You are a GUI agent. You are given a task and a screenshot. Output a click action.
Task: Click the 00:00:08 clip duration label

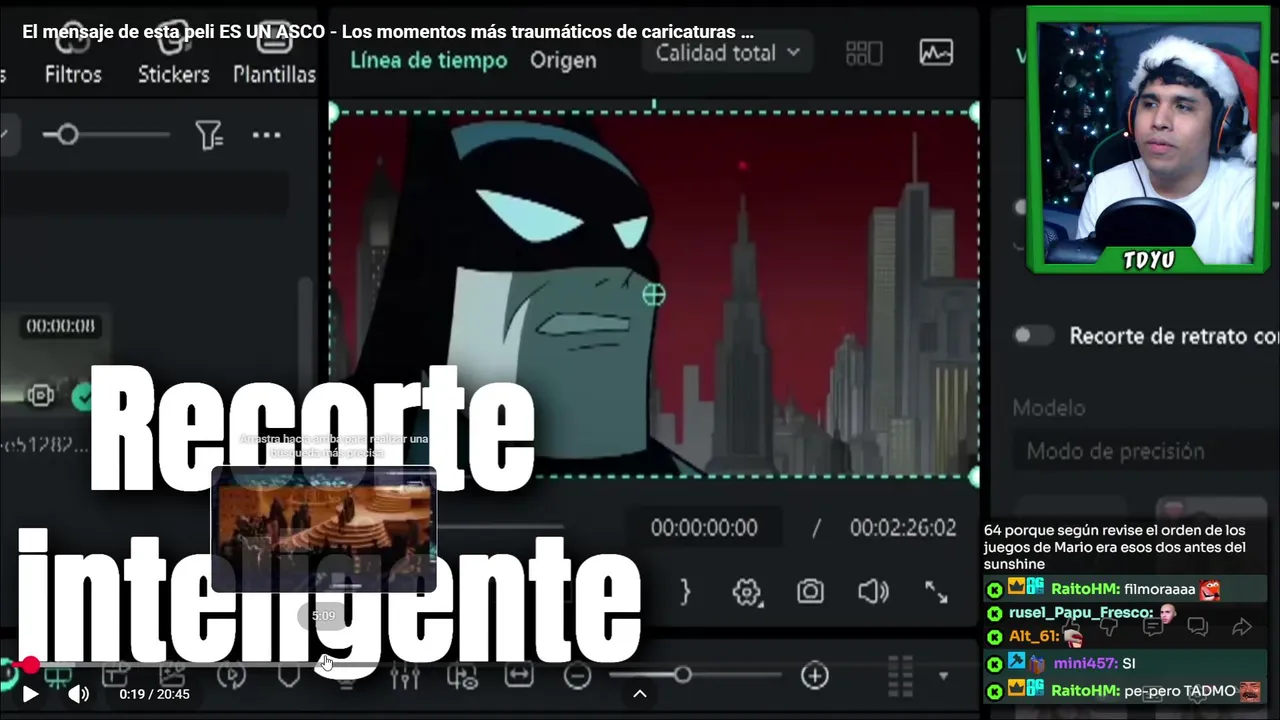click(61, 326)
